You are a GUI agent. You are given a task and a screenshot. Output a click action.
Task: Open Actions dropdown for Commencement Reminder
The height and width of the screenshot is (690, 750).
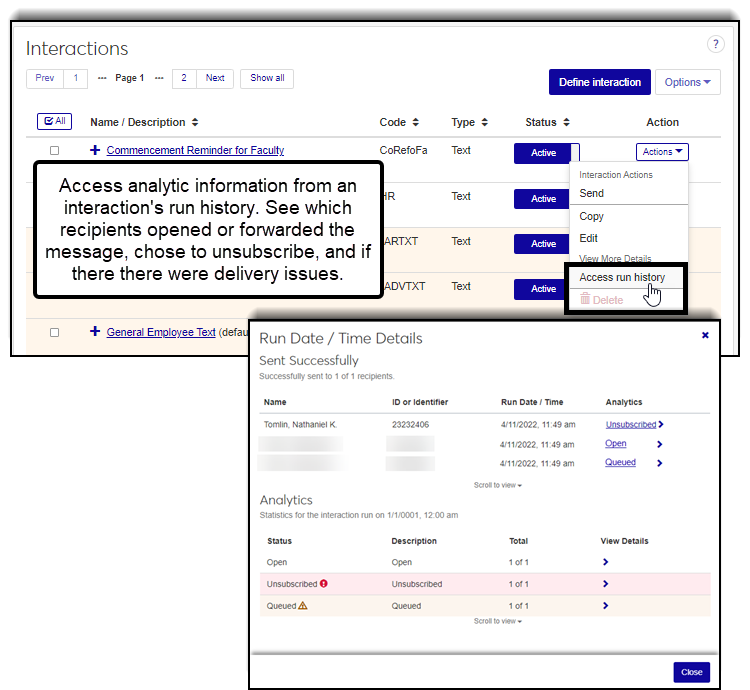pyautogui.click(x=662, y=152)
